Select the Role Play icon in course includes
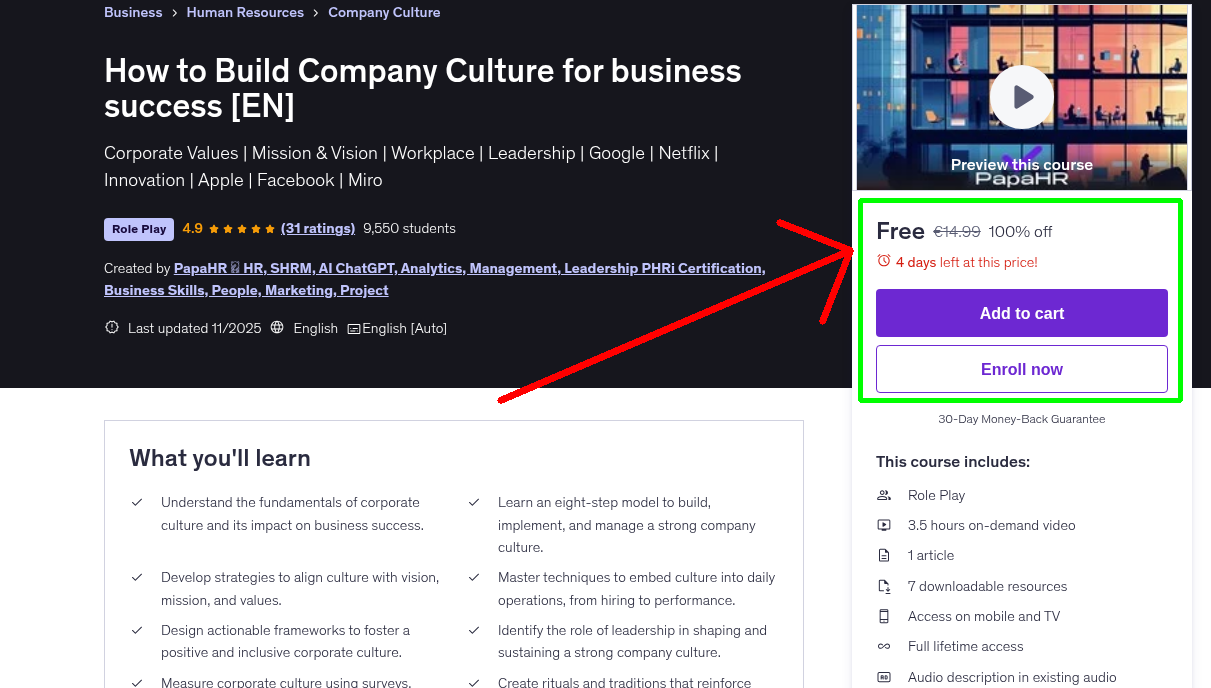 point(883,494)
